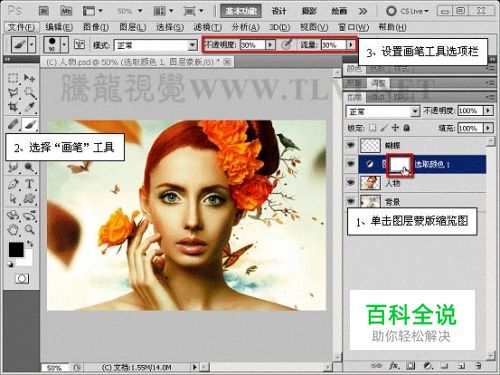Screen dimensions: 500x375
Task: Open brush mode 正常 dropdown
Action: pyautogui.click(x=156, y=45)
